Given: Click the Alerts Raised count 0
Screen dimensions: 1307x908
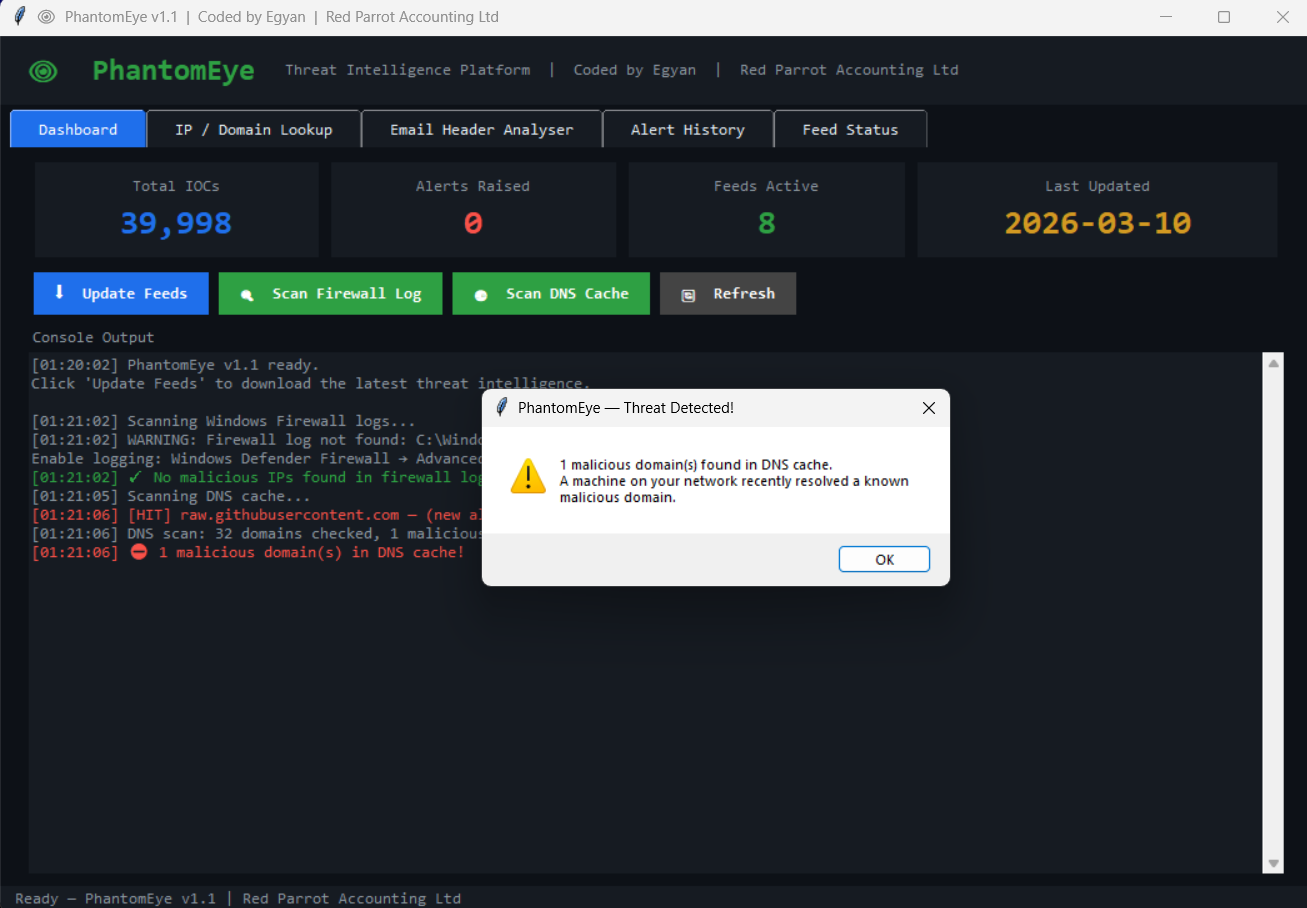Looking at the screenshot, I should point(473,223).
